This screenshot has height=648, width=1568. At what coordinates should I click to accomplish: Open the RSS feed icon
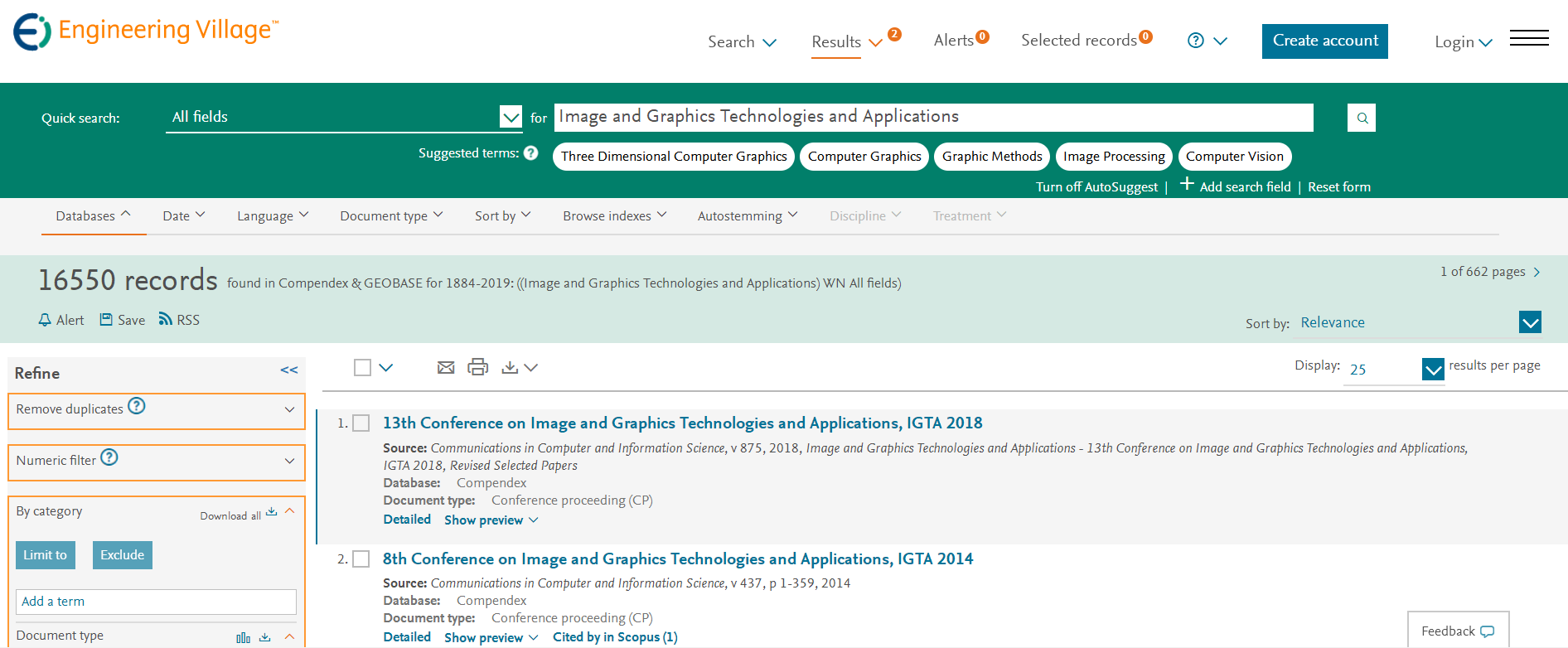point(166,319)
